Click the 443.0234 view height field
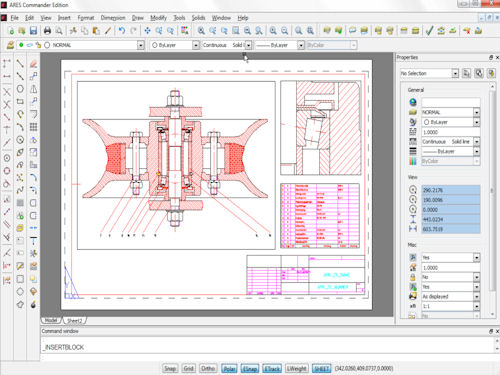 point(451,219)
